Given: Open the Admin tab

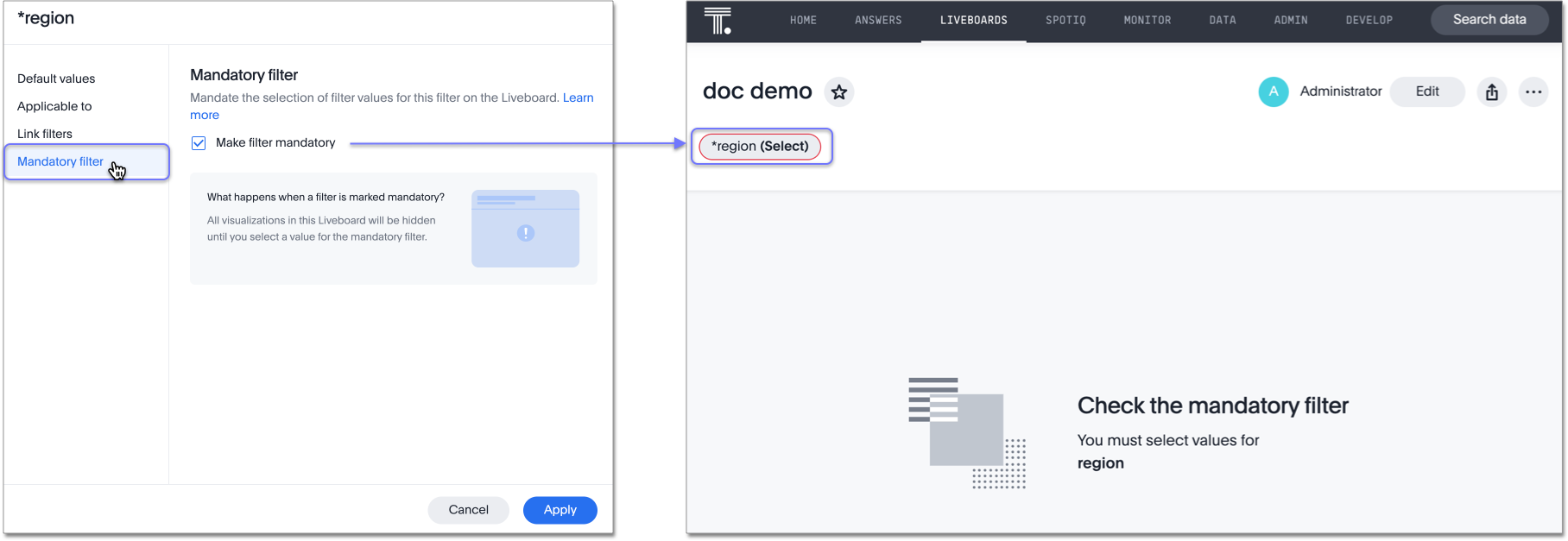Looking at the screenshot, I should click(1290, 20).
